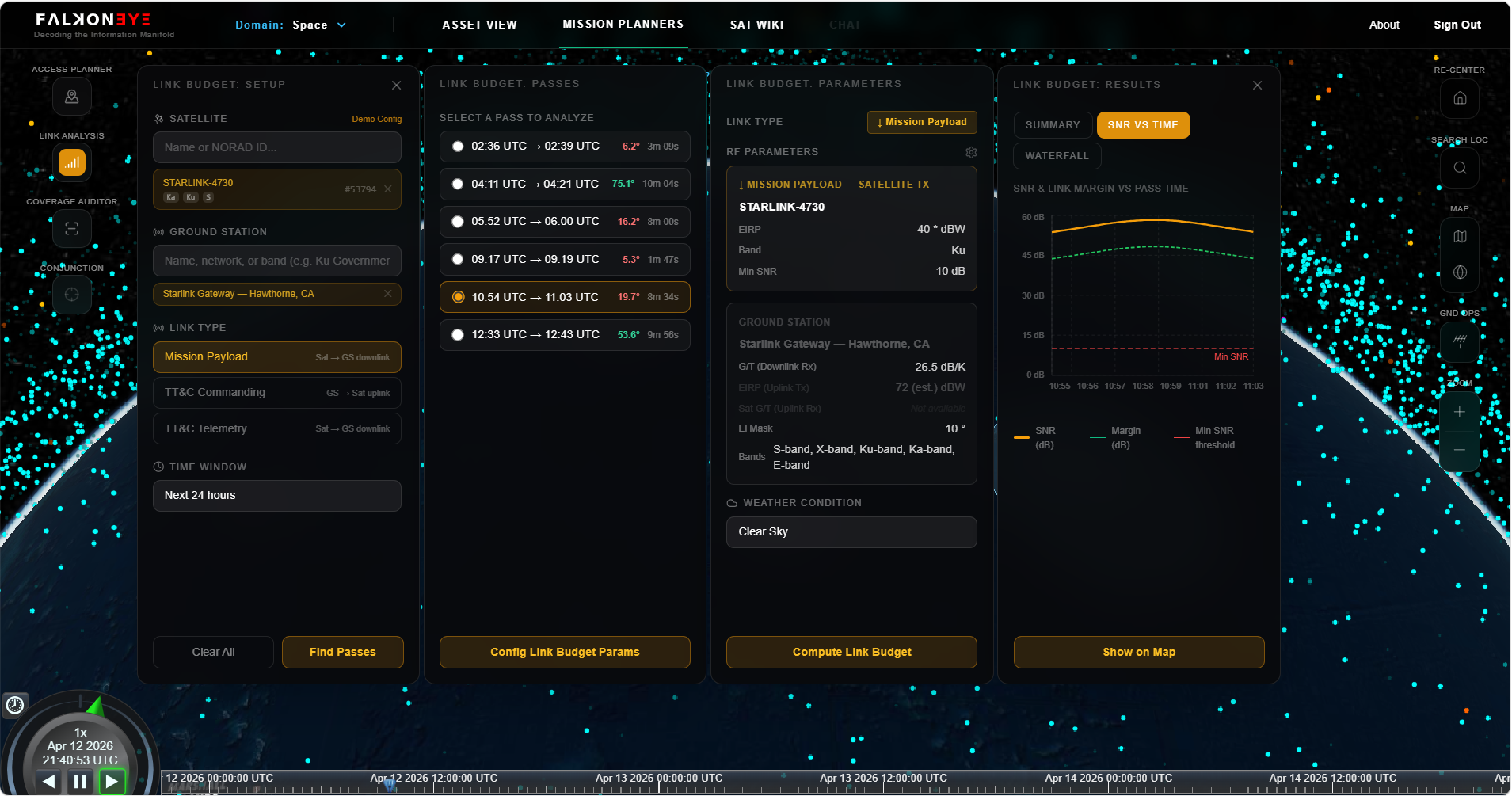Close the Link Budget Results panel
Viewport: 1512px width, 796px height.
tap(1257, 86)
